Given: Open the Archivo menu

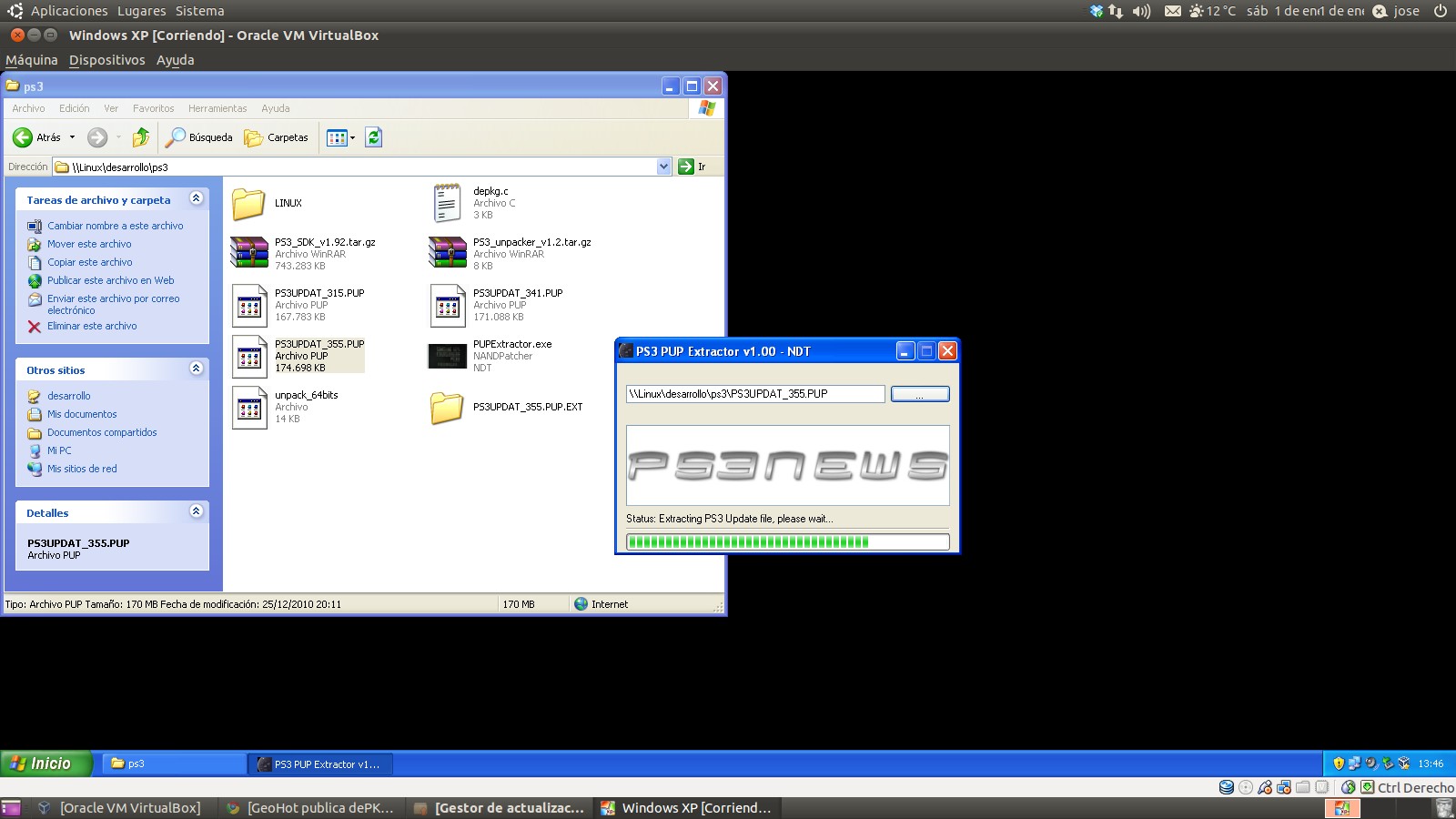Looking at the screenshot, I should tap(28, 108).
